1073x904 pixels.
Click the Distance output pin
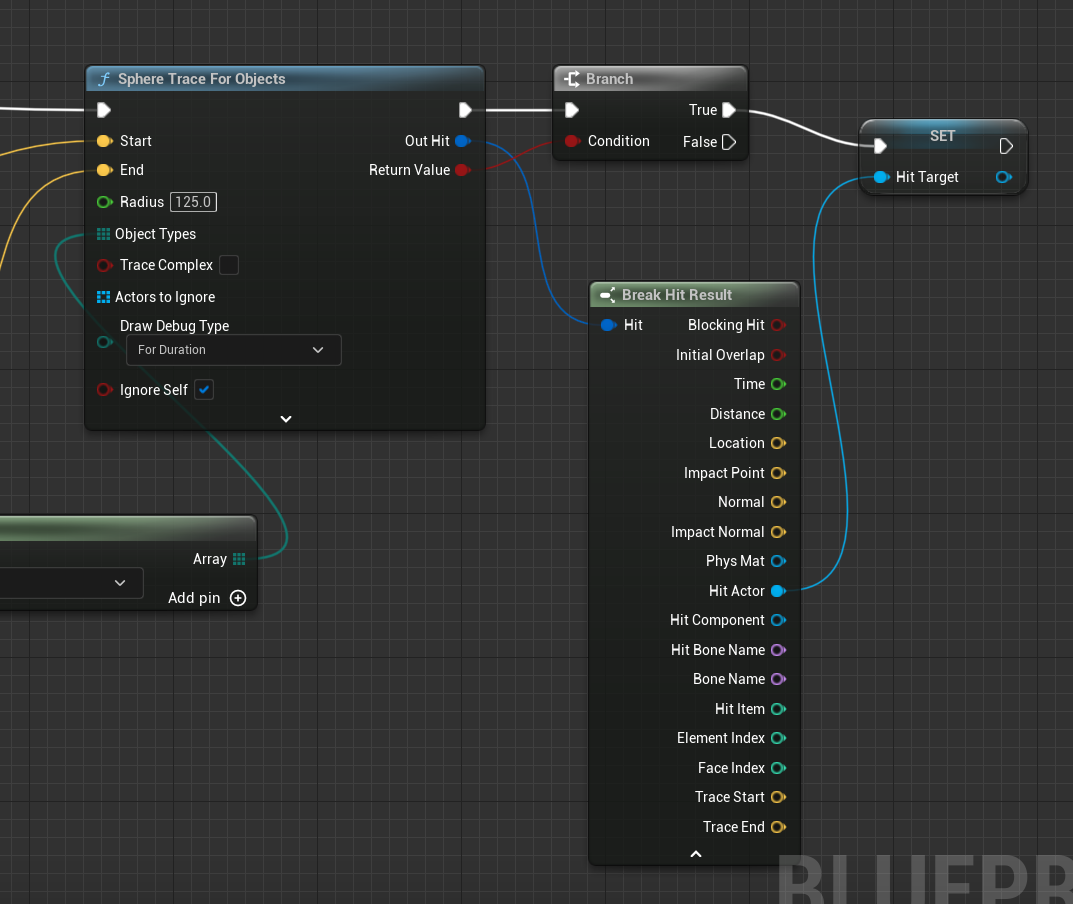pyautogui.click(x=779, y=414)
